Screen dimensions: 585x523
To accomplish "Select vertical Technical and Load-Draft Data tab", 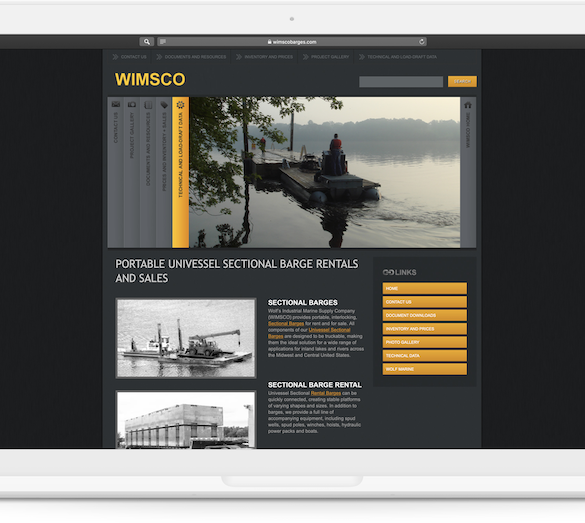I will tap(181, 172).
